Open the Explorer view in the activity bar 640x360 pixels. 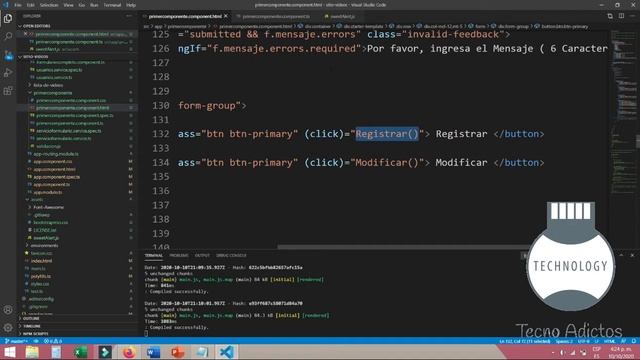(8, 19)
